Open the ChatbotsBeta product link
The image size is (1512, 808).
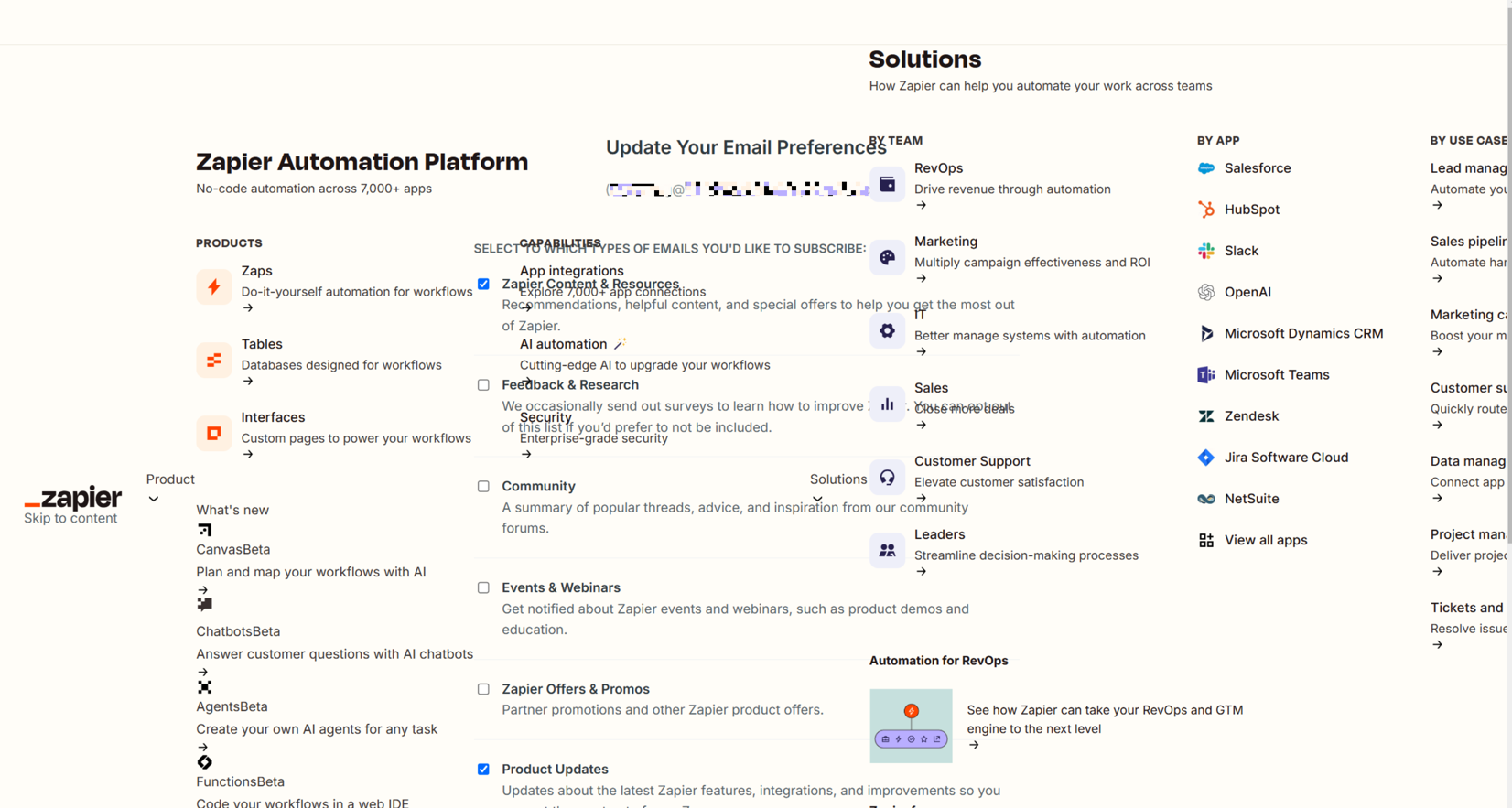238,631
